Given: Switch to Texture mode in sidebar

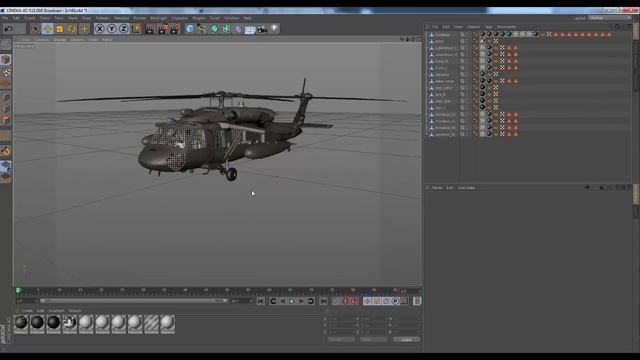Looking at the screenshot, I should pyautogui.click(x=6, y=72).
